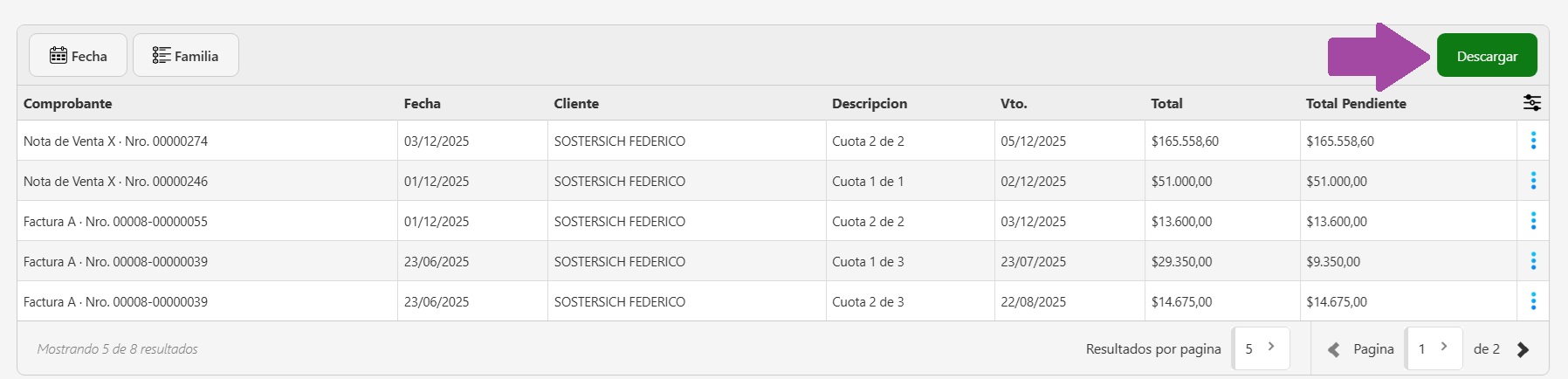Viewport: 1568px width, 379px height.
Task: Expand the page number dropdown
Action: pos(1434,348)
